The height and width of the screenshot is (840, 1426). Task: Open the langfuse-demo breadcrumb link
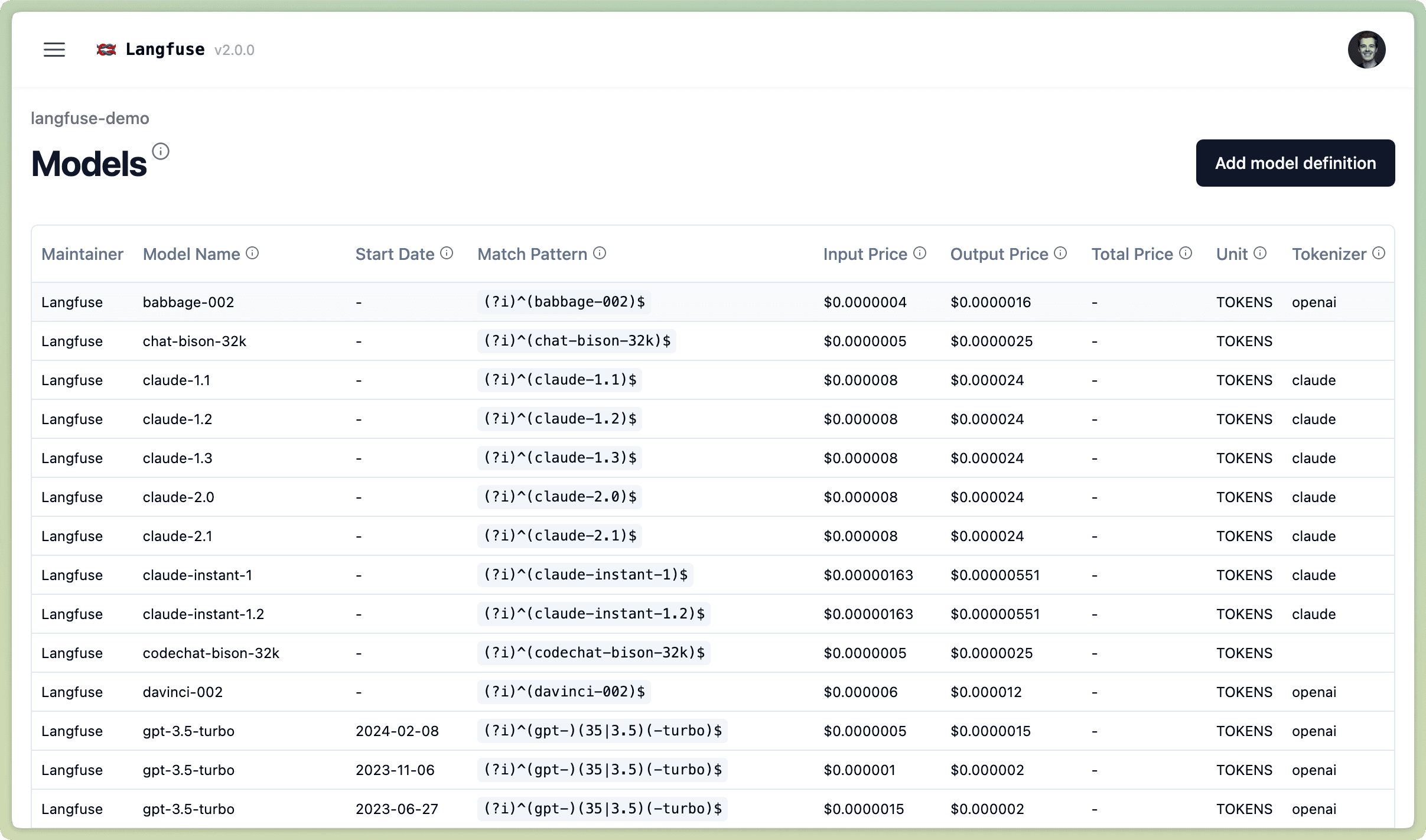pyautogui.click(x=90, y=118)
